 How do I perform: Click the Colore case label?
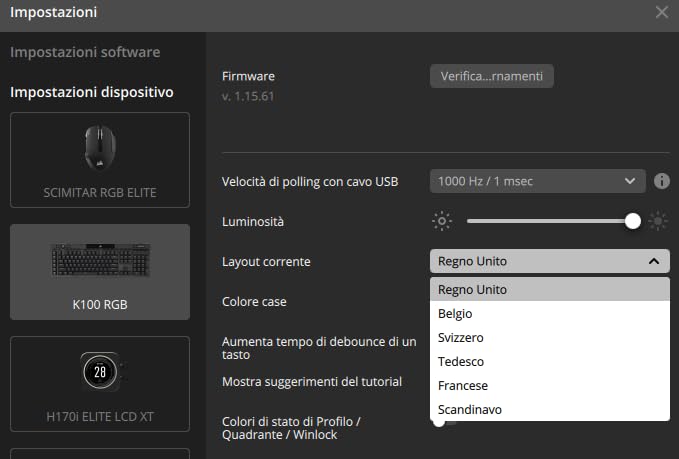click(254, 302)
